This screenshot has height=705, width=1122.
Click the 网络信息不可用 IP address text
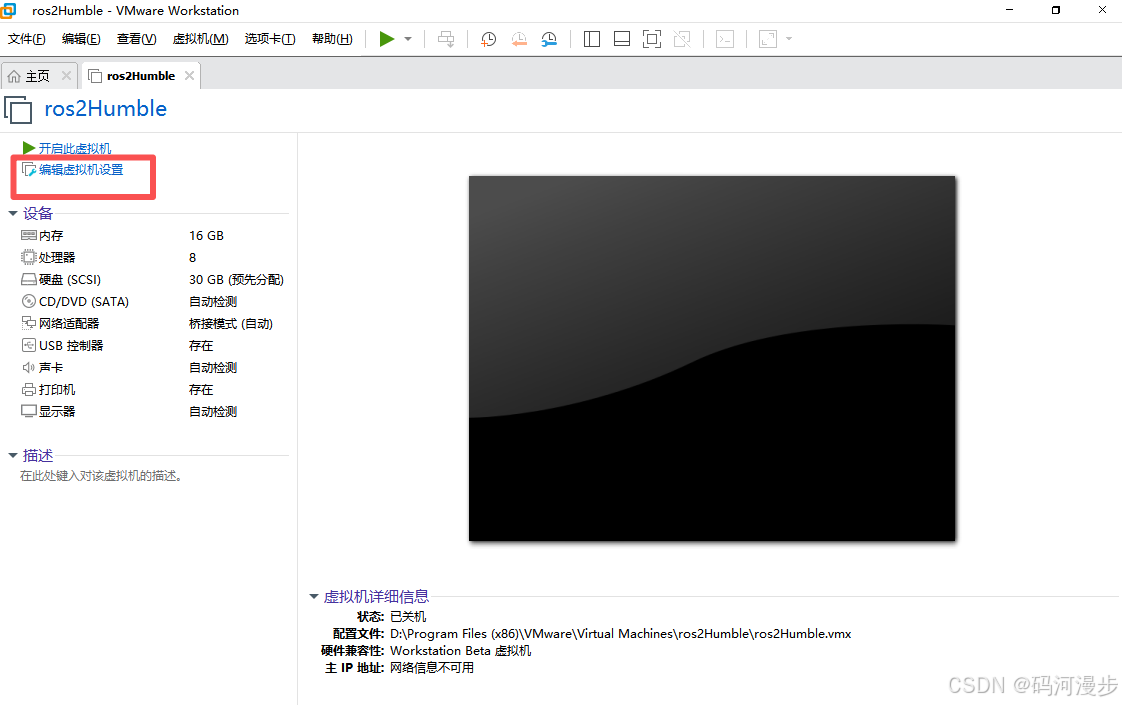click(431, 668)
